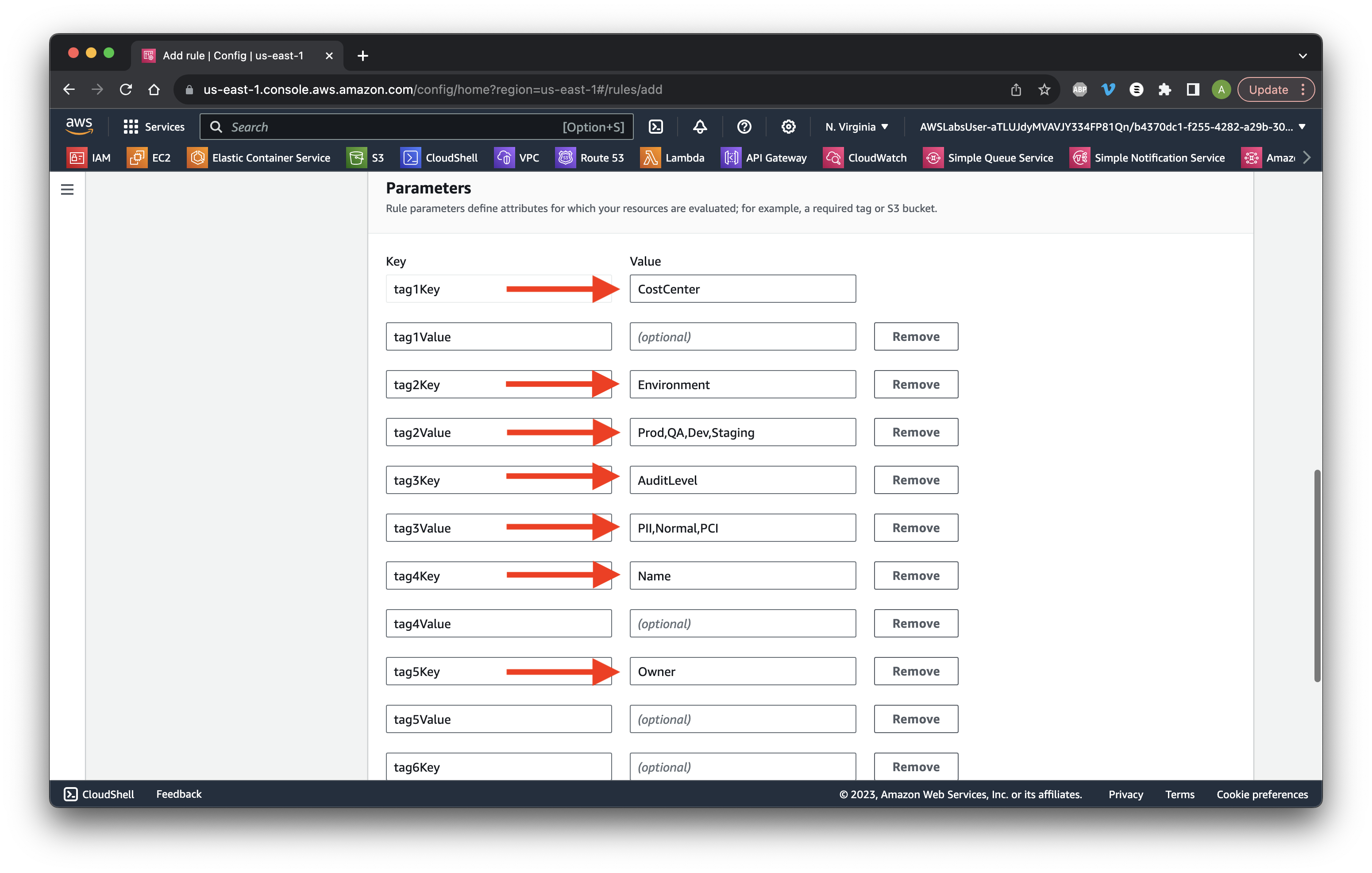Click the browser address bar URL
The image size is (1372, 873).
click(x=432, y=89)
